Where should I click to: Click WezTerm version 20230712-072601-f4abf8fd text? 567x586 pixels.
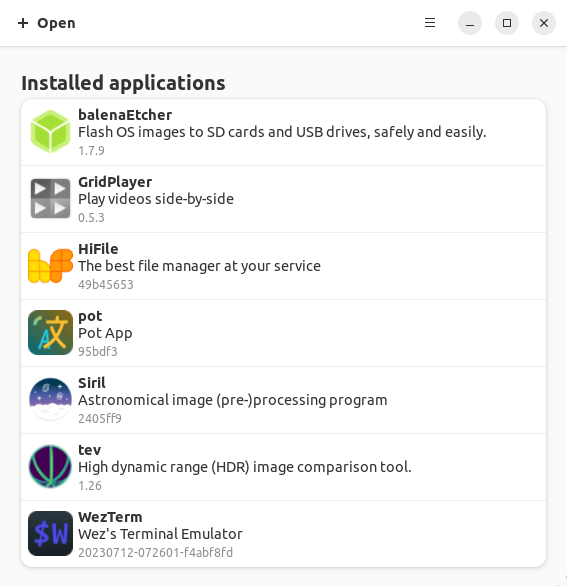pyautogui.click(x=155, y=552)
